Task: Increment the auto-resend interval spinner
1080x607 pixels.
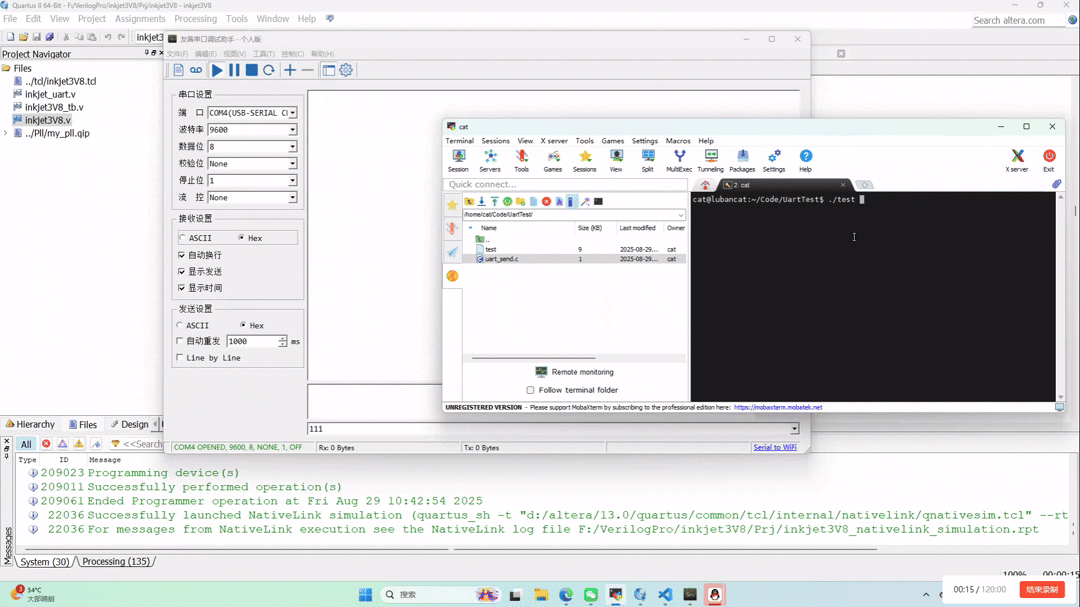Action: (x=282, y=338)
